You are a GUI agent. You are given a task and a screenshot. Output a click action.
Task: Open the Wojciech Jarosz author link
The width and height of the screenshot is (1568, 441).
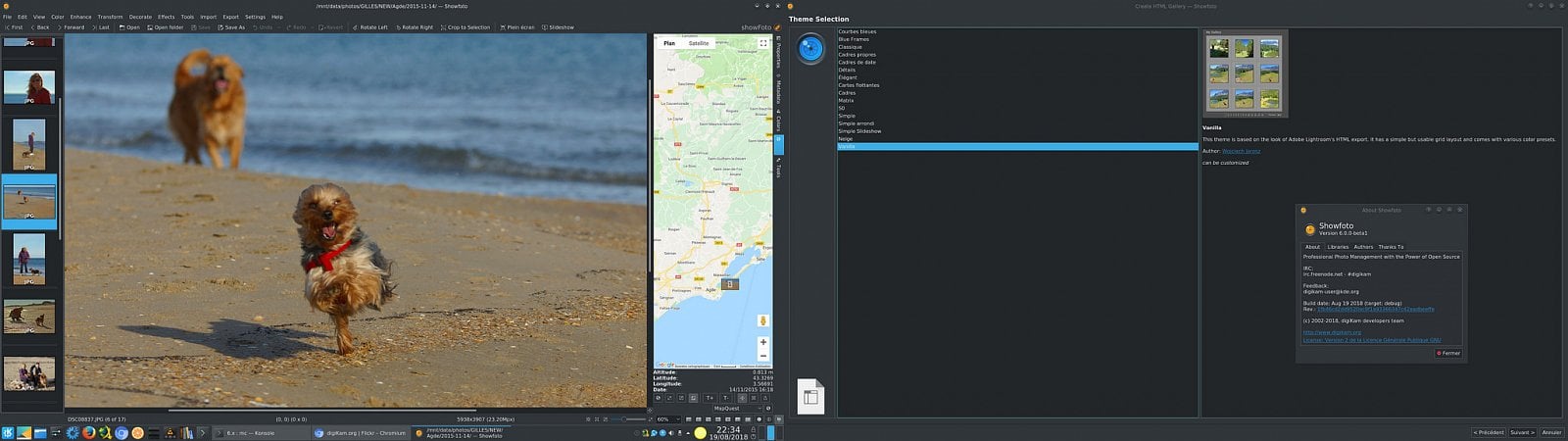coord(1241,151)
